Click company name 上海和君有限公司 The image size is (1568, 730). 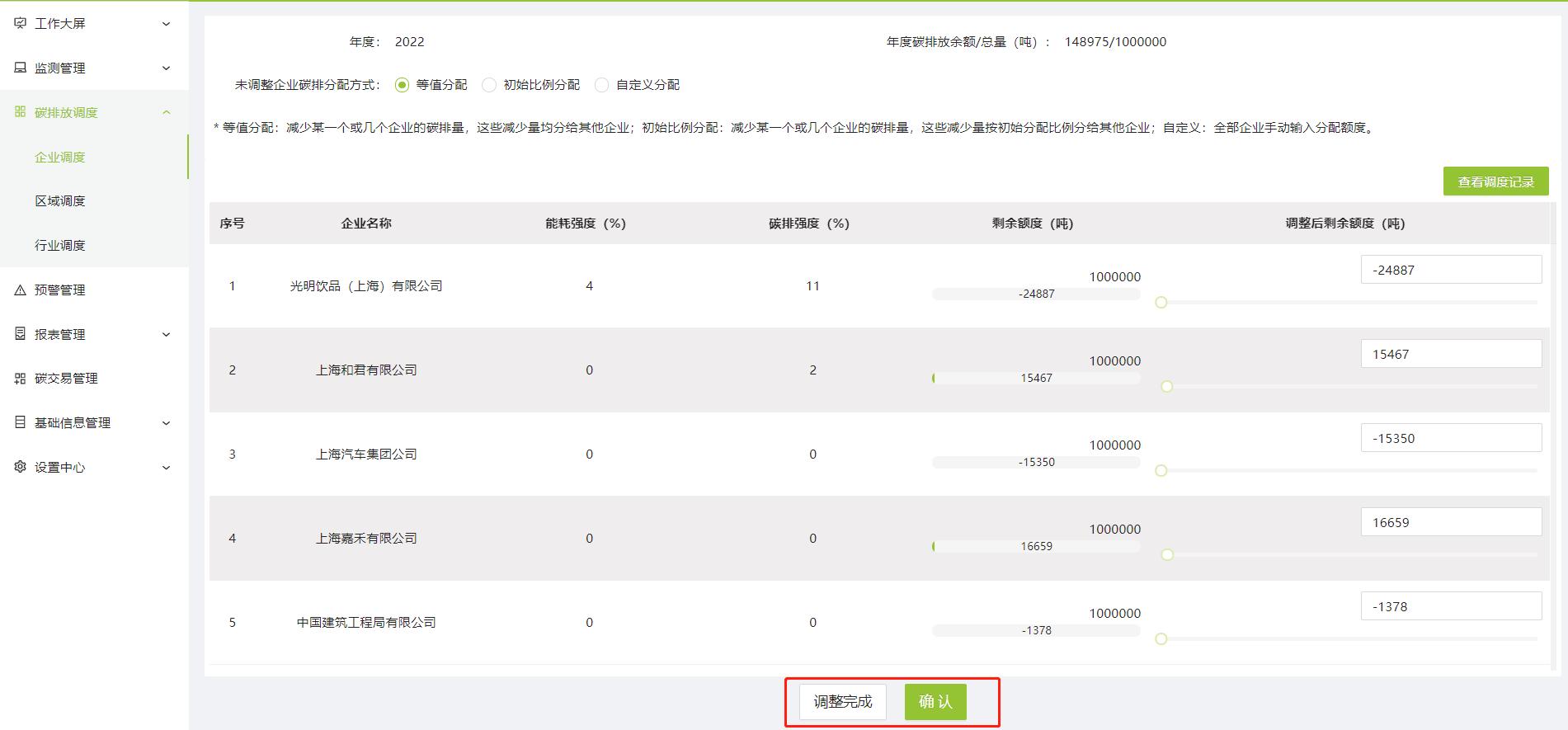point(366,370)
